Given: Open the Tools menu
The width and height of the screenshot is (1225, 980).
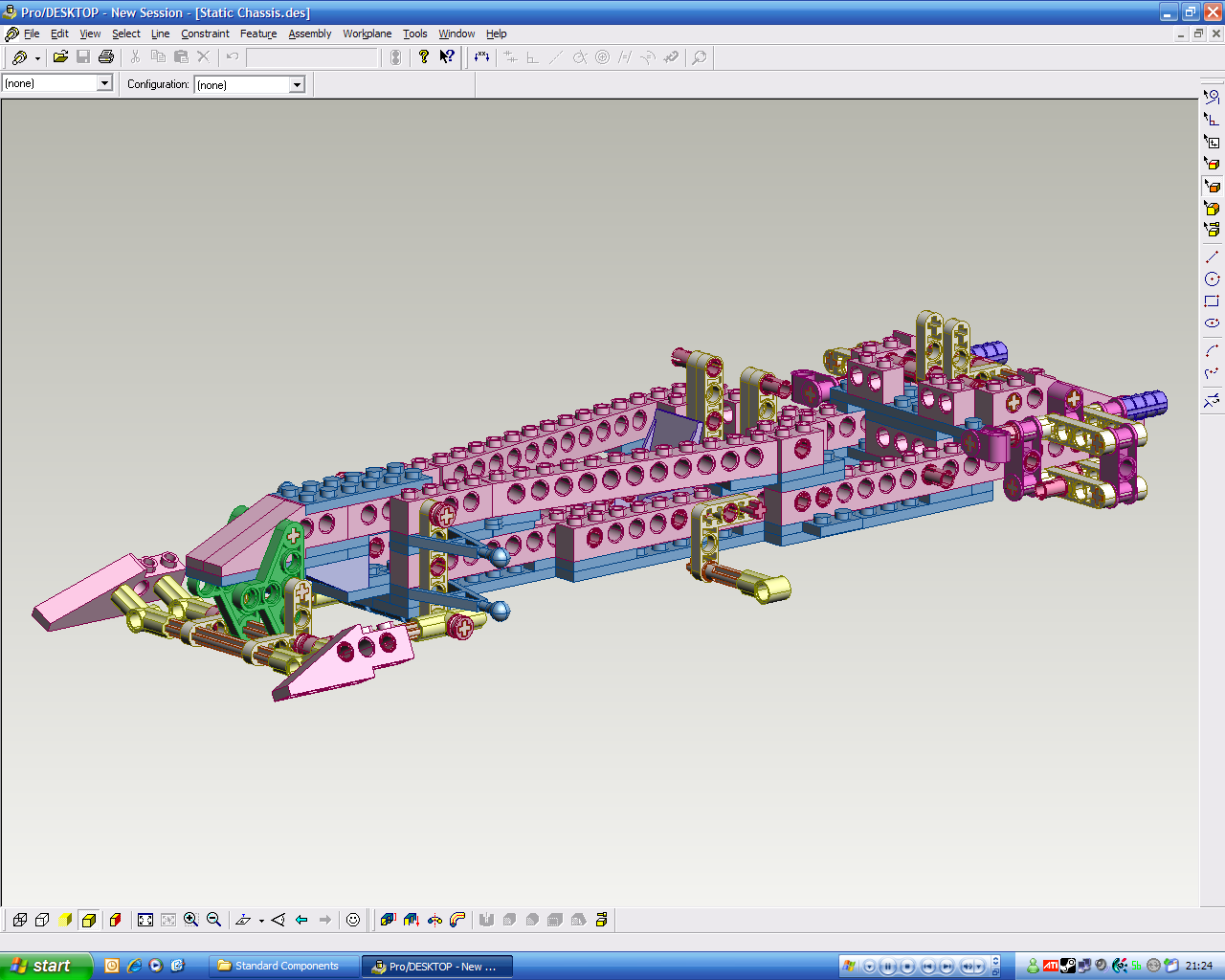Looking at the screenshot, I should (x=414, y=33).
